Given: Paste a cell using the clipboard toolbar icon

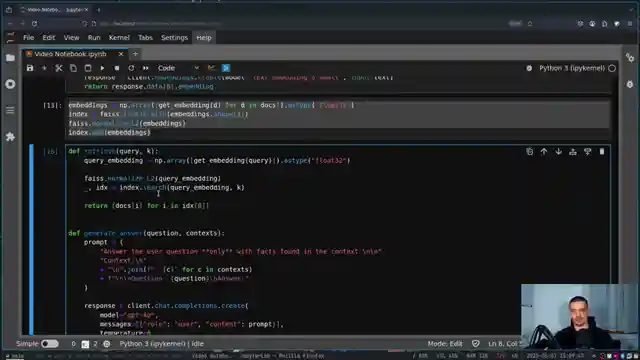Looking at the screenshot, I should (88, 68).
